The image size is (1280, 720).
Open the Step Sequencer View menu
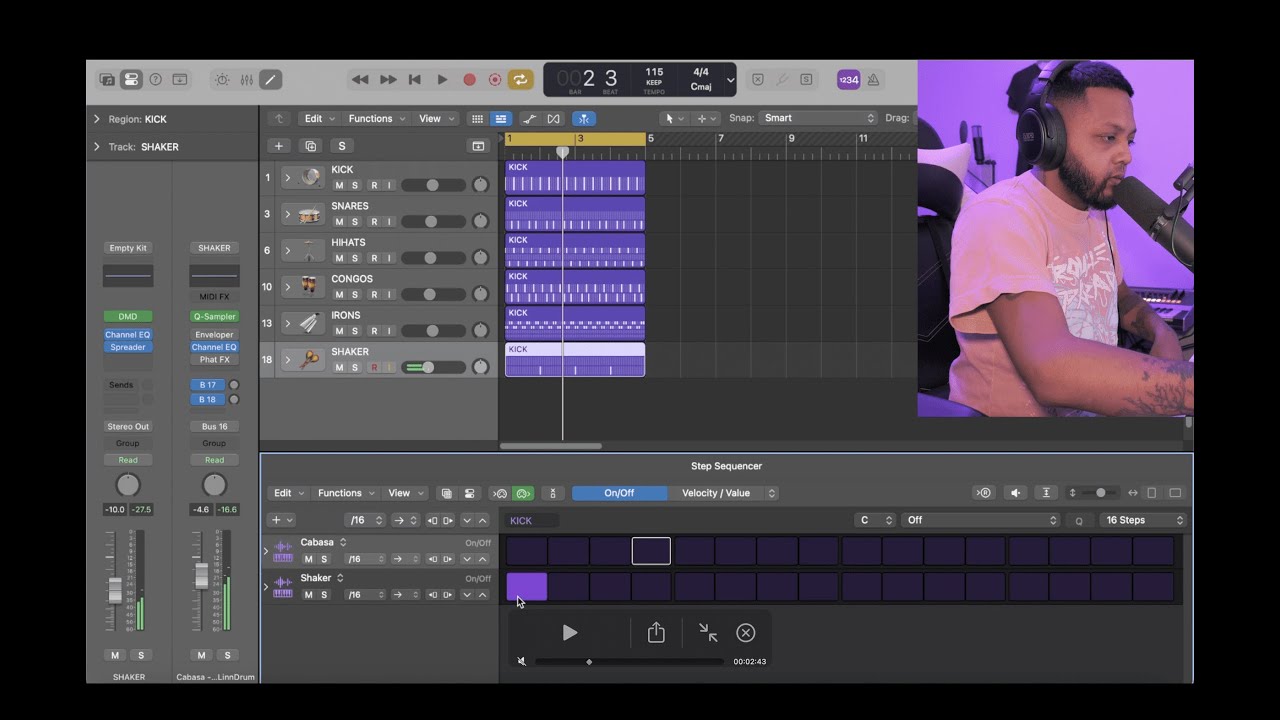pyautogui.click(x=404, y=493)
